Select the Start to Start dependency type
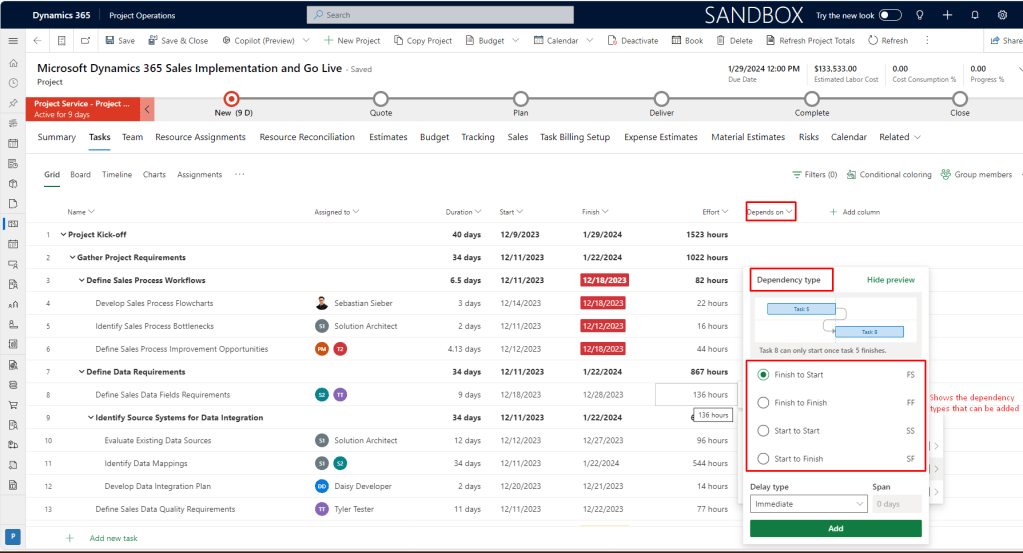This screenshot has height=553, width=1023. click(764, 431)
